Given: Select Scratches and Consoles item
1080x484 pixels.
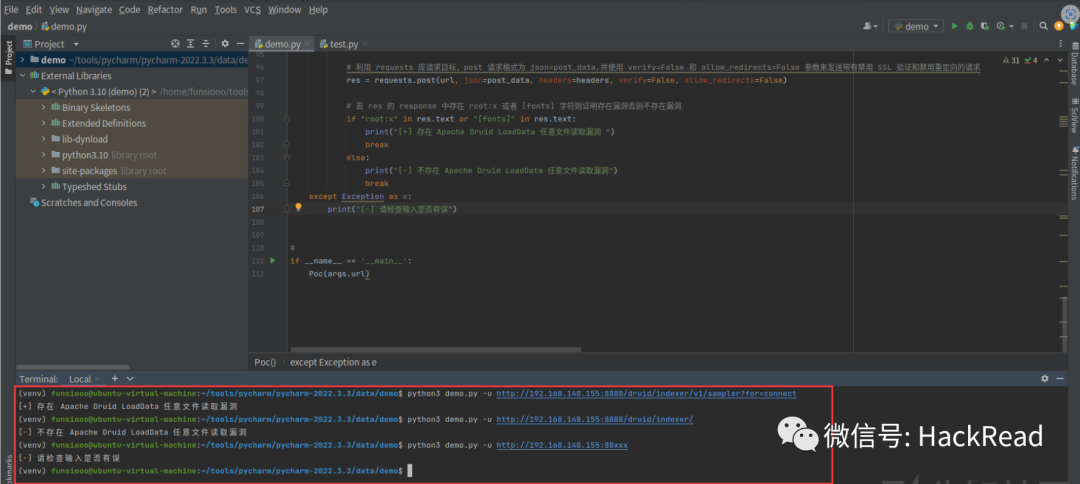Looking at the screenshot, I should (83, 202).
